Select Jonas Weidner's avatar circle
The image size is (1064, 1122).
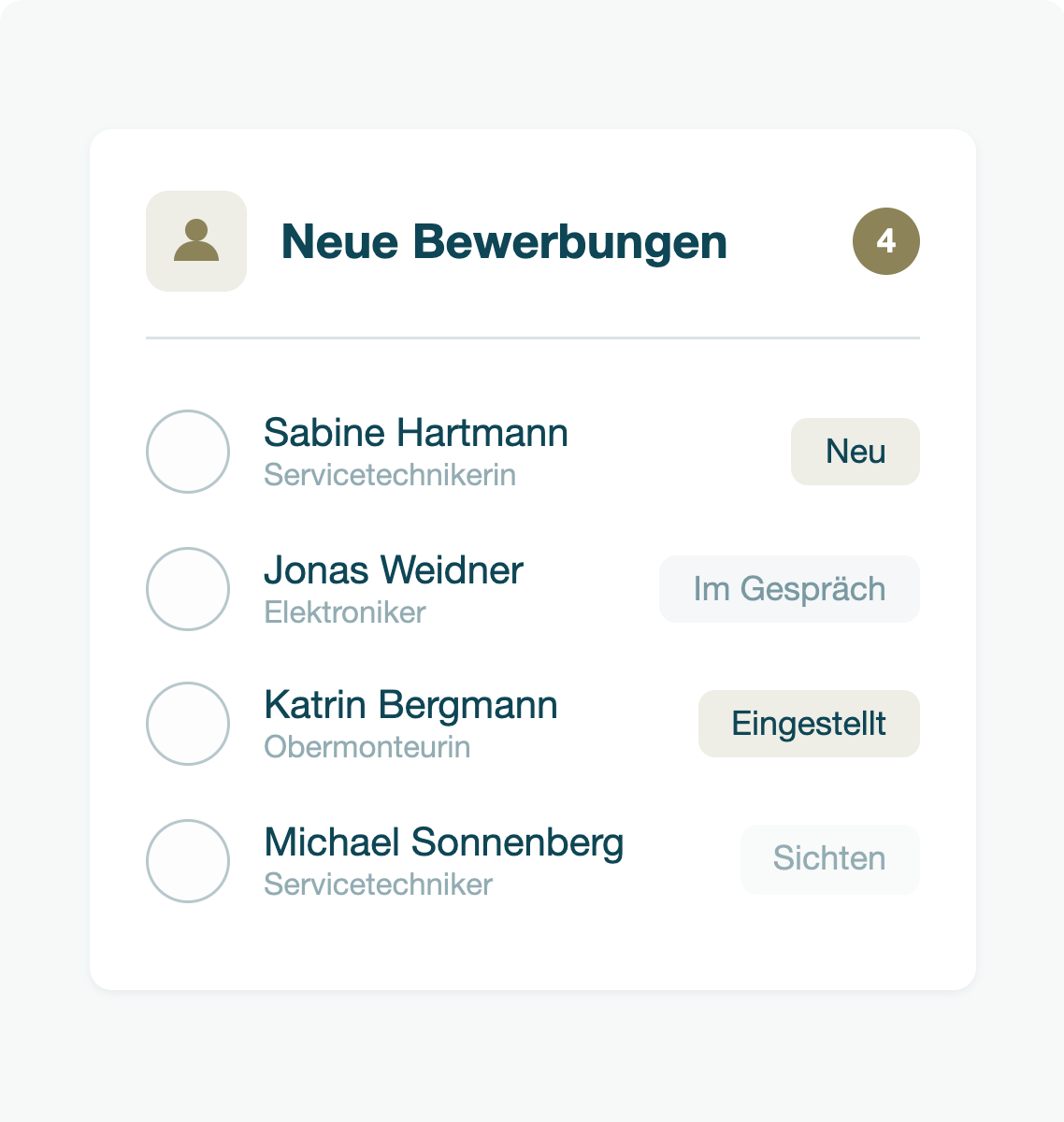pos(188,589)
